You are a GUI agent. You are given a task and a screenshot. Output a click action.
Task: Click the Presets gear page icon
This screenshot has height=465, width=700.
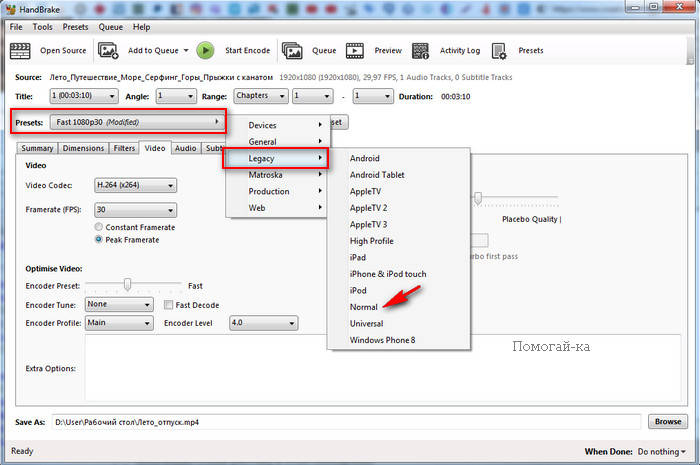click(499, 51)
